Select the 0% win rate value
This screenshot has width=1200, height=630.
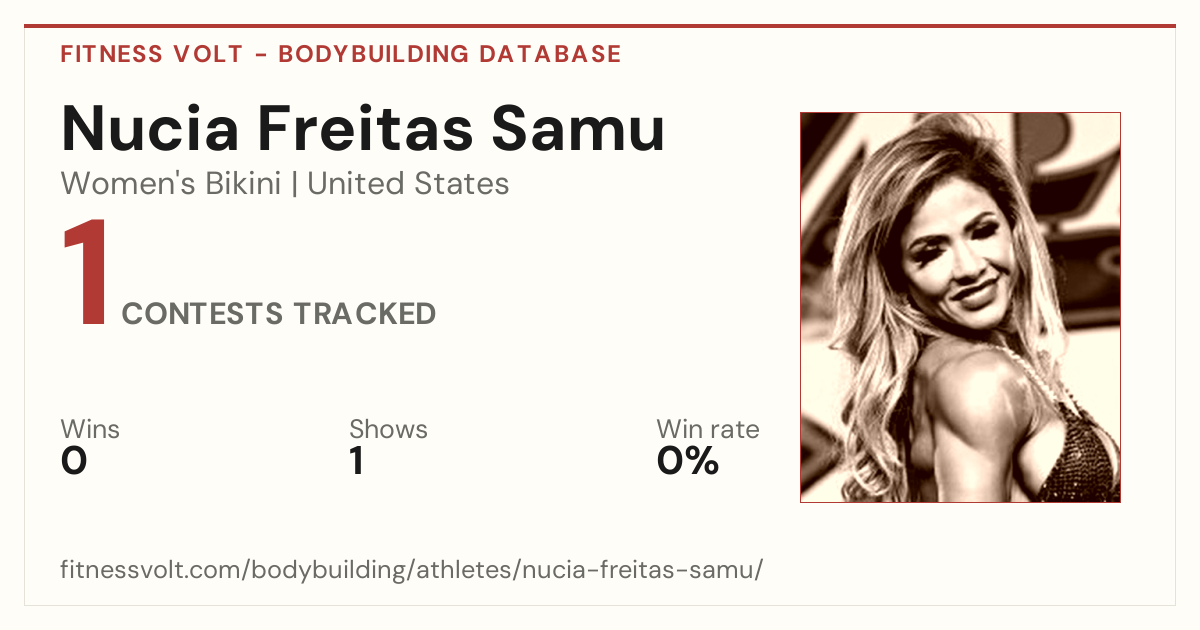[x=688, y=462]
